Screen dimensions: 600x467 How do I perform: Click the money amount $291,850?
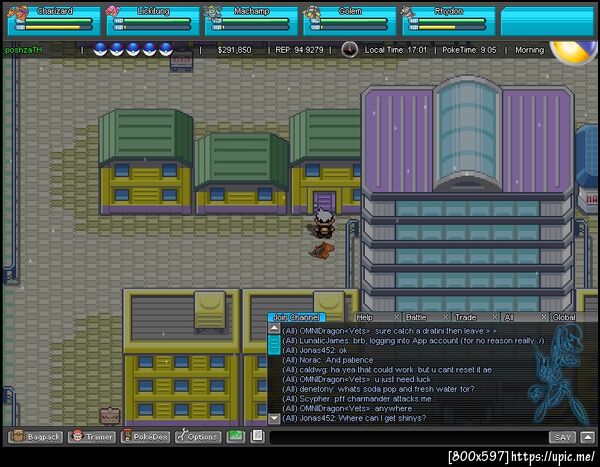tap(234, 50)
